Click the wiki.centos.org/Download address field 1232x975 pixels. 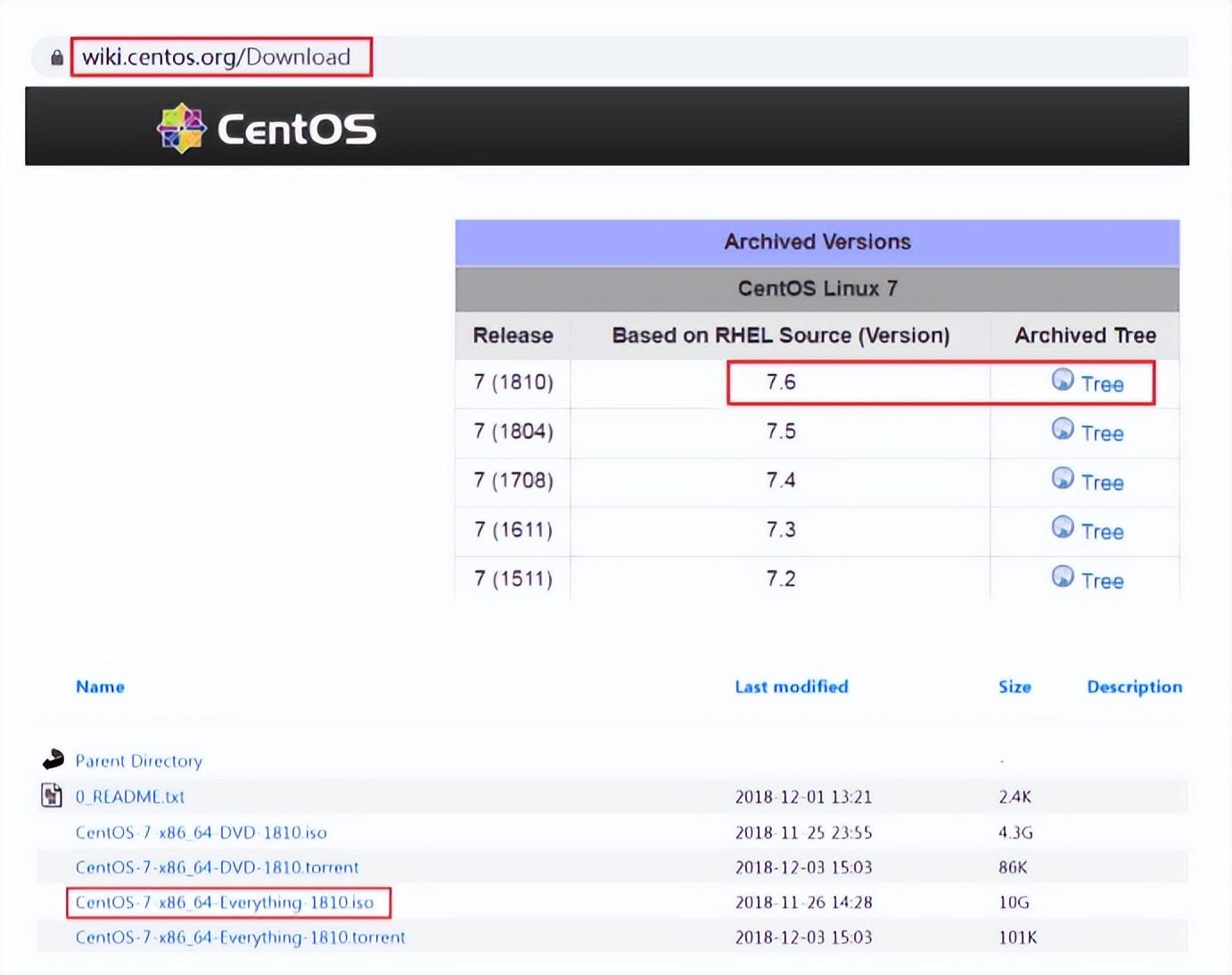coord(217,57)
